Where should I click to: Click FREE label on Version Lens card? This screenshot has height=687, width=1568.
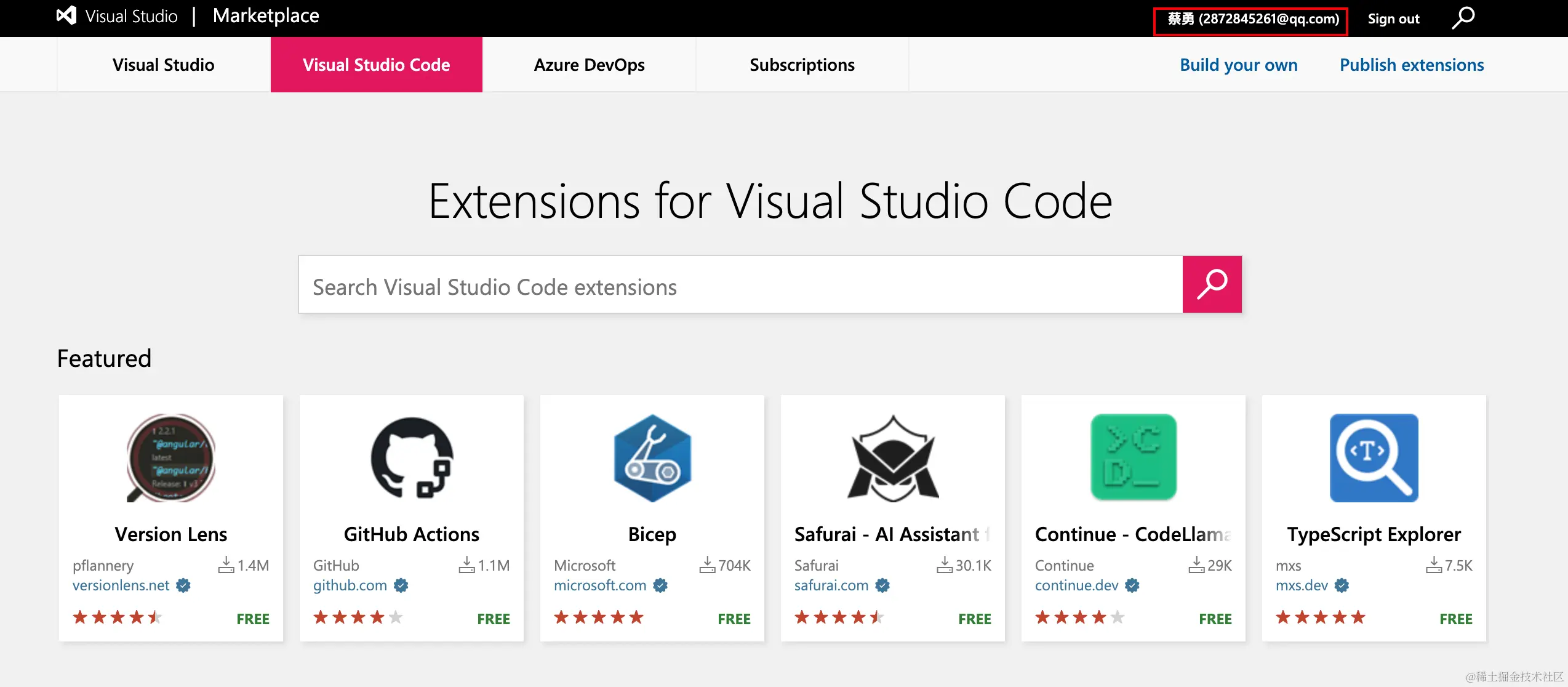(253, 619)
